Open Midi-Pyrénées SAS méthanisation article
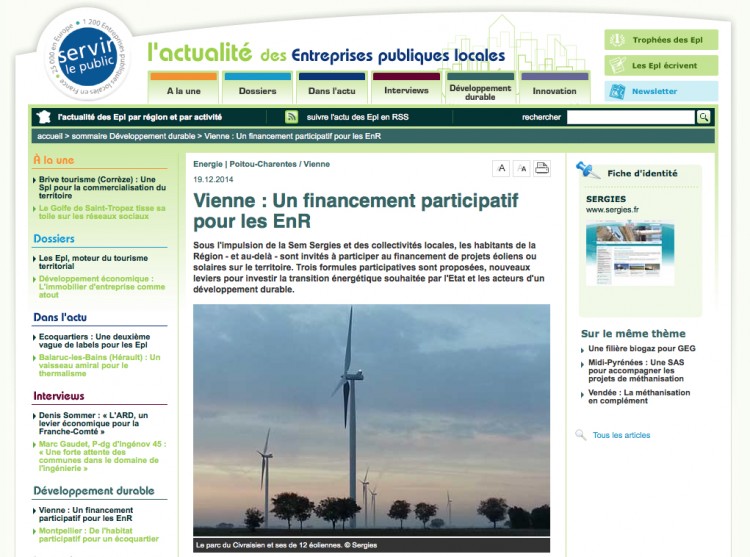 click(636, 371)
